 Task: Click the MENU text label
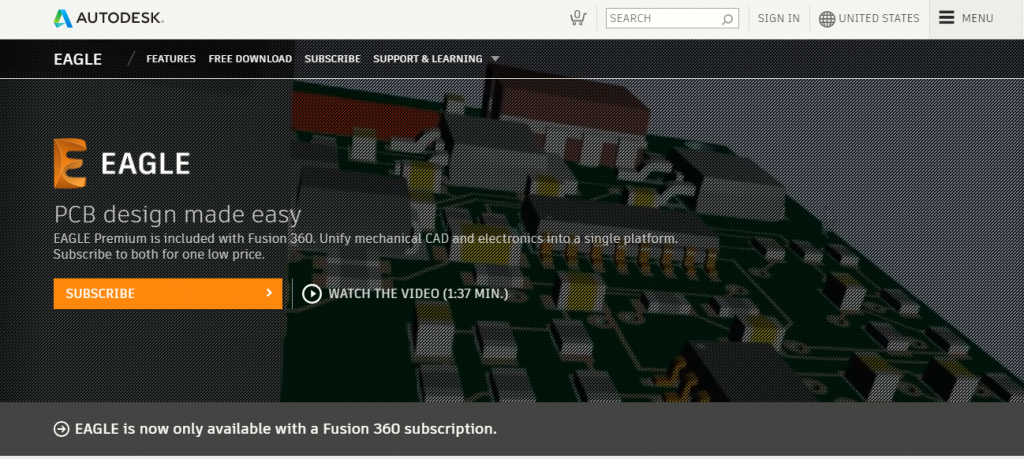(x=978, y=18)
